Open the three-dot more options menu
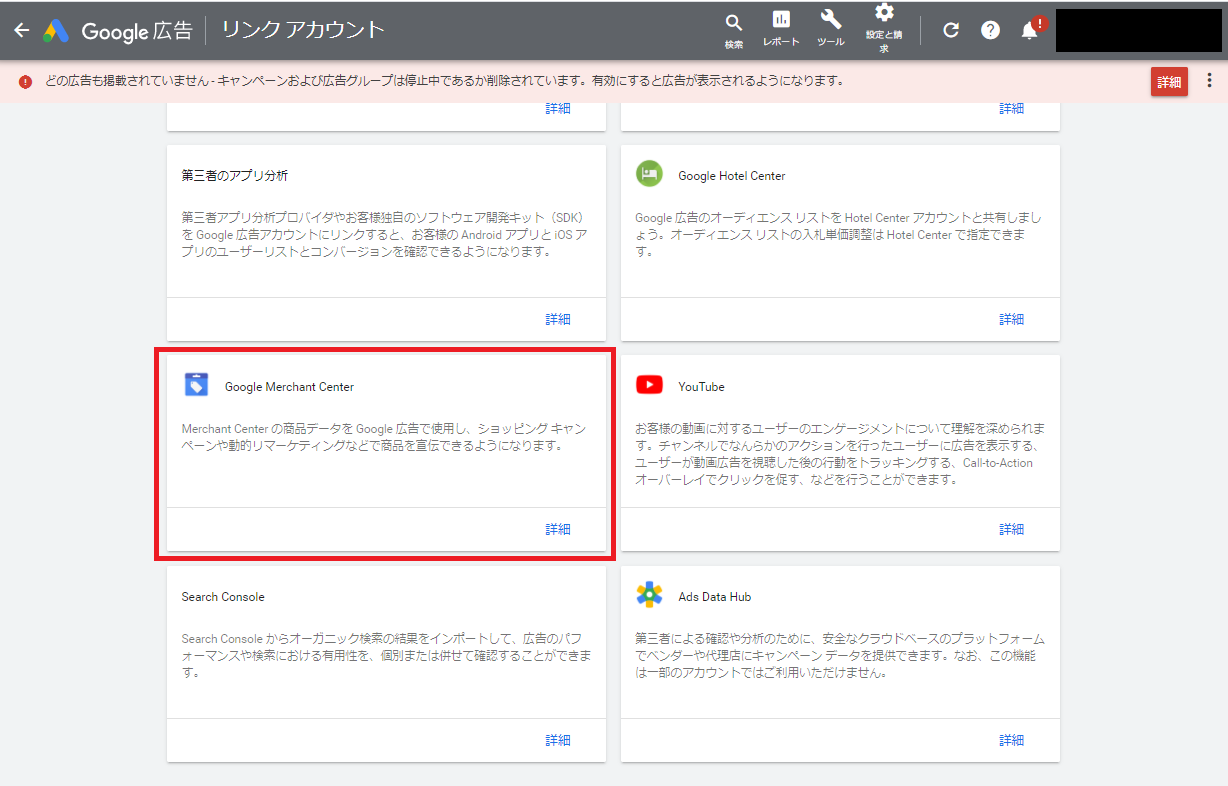 pos(1209,81)
